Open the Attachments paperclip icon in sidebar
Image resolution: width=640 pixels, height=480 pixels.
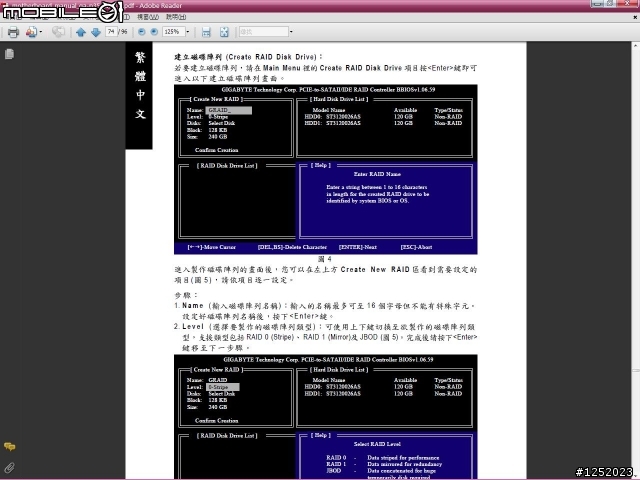point(9,467)
